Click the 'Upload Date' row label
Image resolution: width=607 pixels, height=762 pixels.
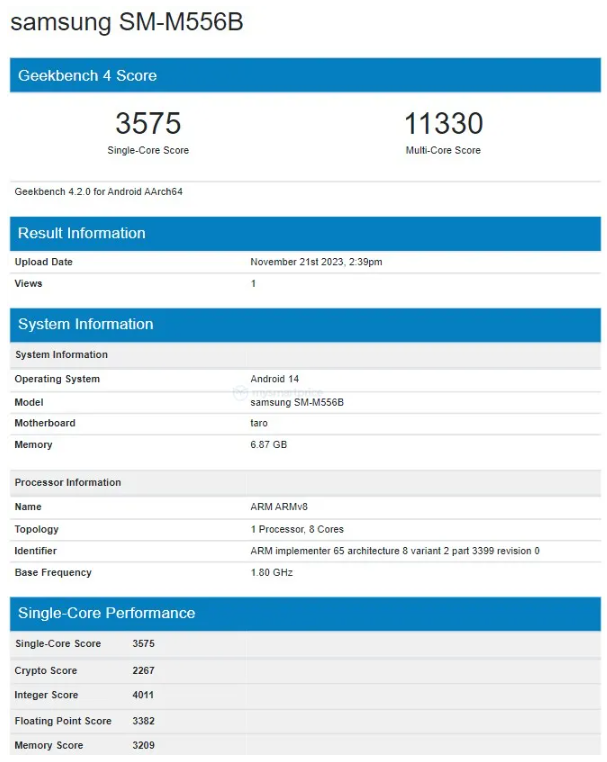(44, 262)
